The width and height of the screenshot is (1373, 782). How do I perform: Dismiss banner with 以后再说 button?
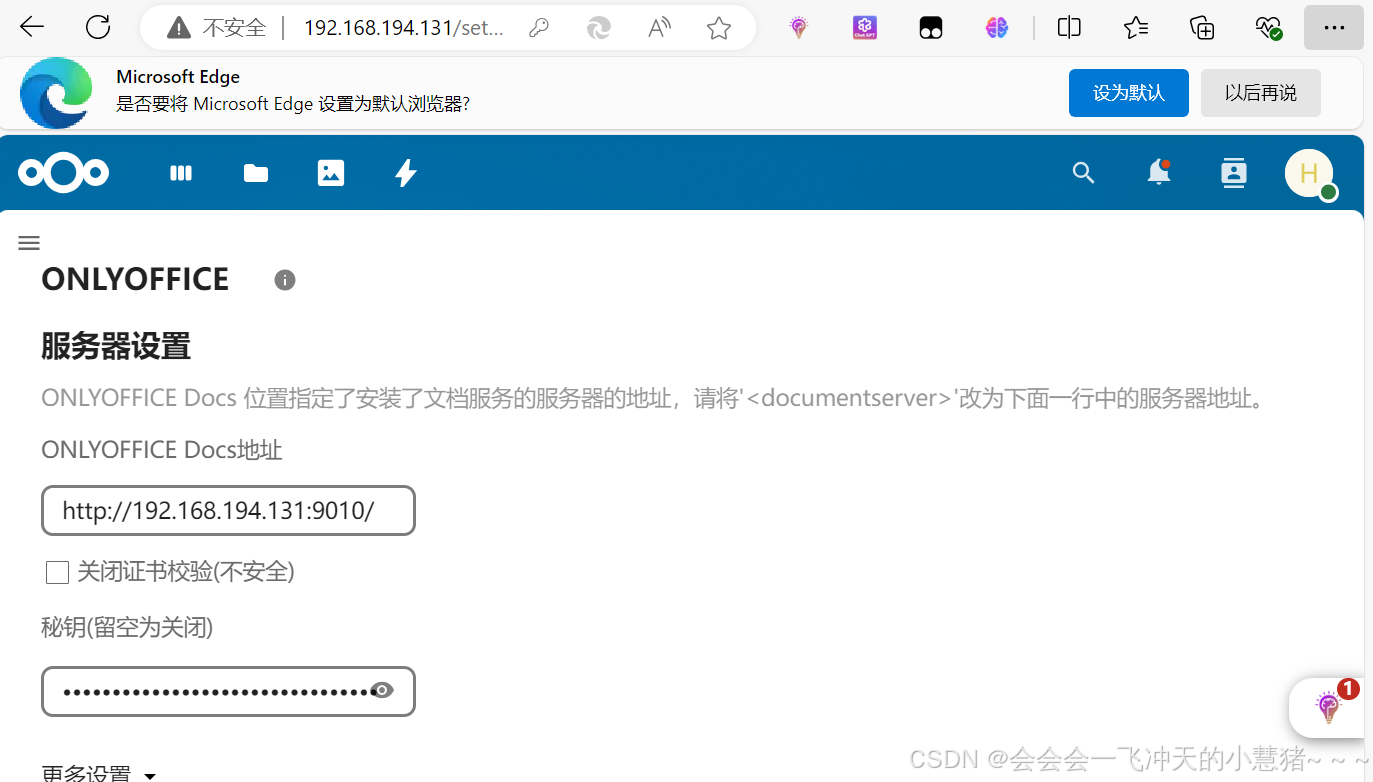pos(1260,92)
